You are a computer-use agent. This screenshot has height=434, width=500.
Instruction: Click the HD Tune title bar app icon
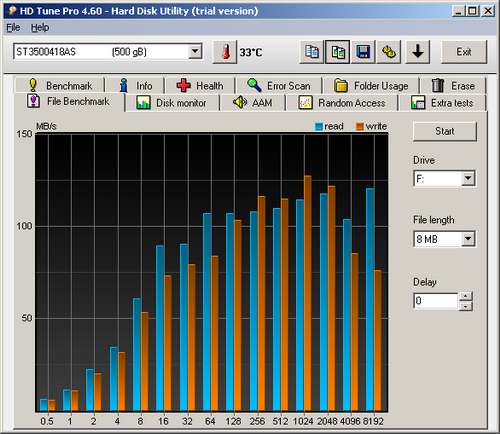tap(12, 11)
